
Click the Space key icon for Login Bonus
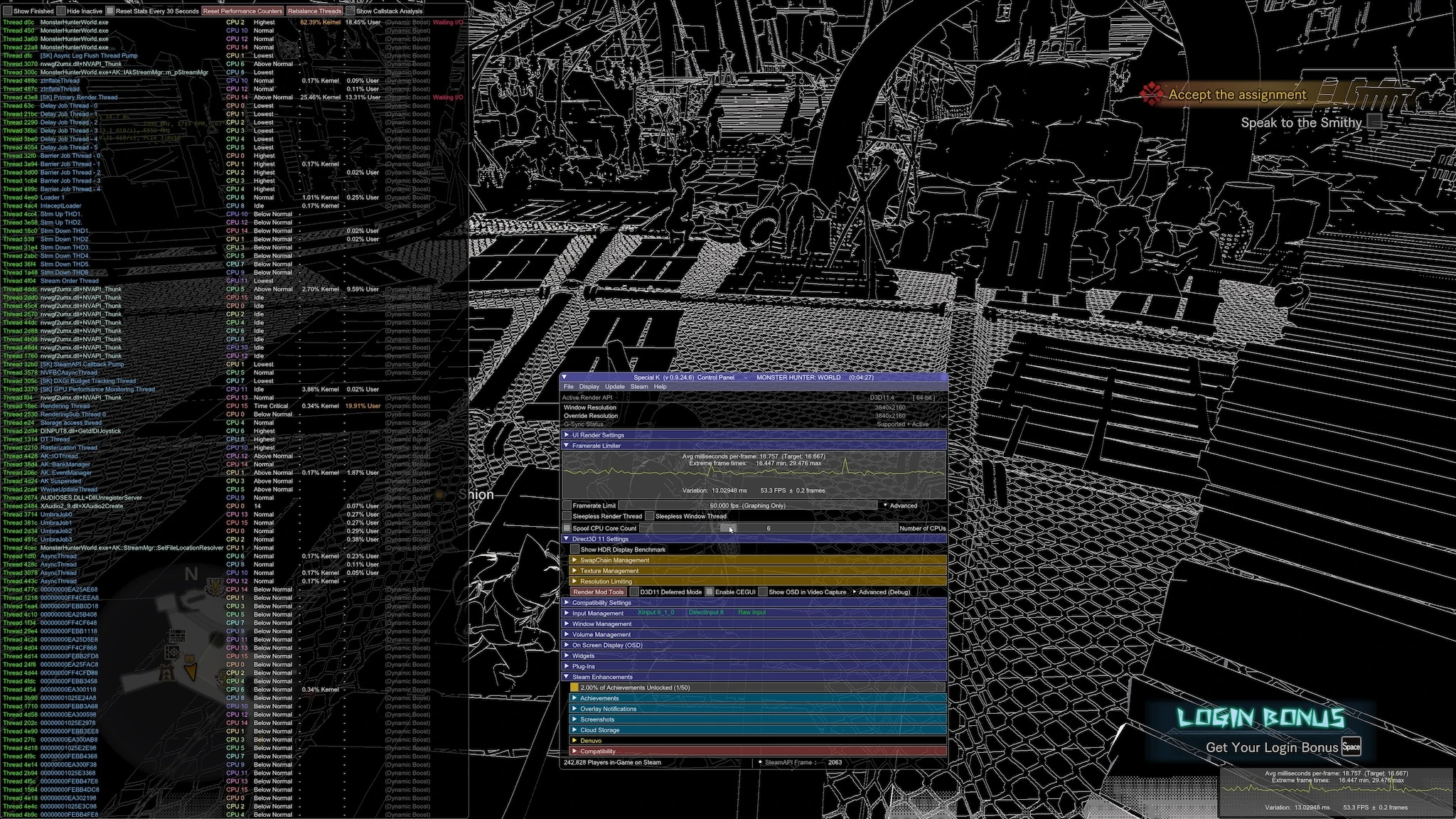click(x=1351, y=746)
